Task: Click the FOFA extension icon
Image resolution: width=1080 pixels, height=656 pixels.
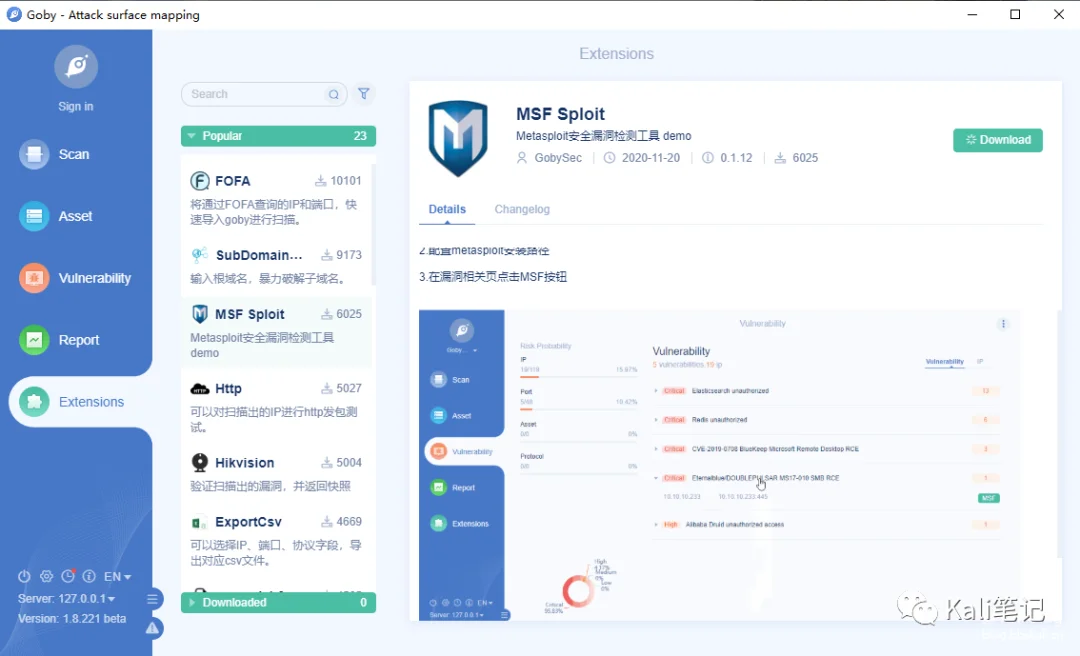Action: pos(200,181)
